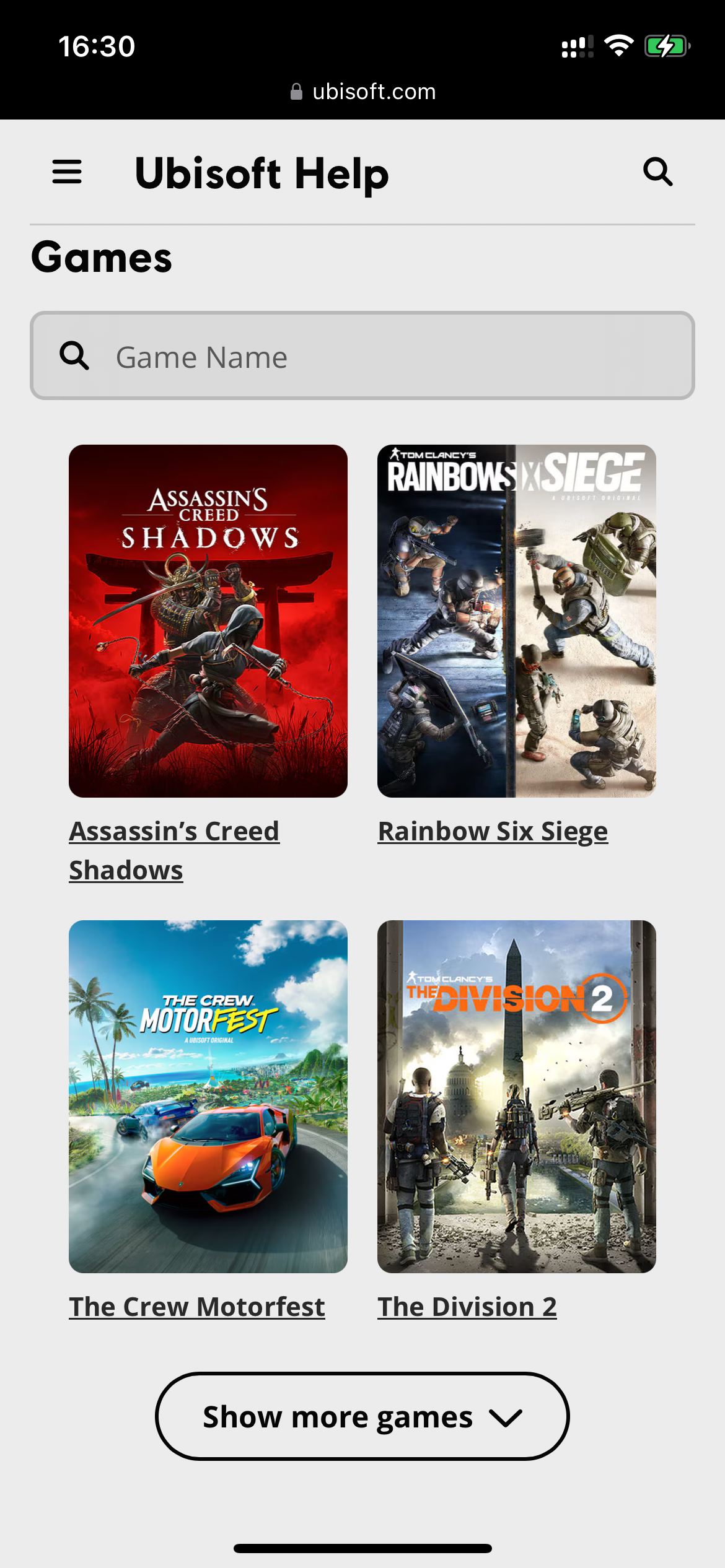Tap the Wi-Fi status icon
The width and height of the screenshot is (725, 1568).
618,46
